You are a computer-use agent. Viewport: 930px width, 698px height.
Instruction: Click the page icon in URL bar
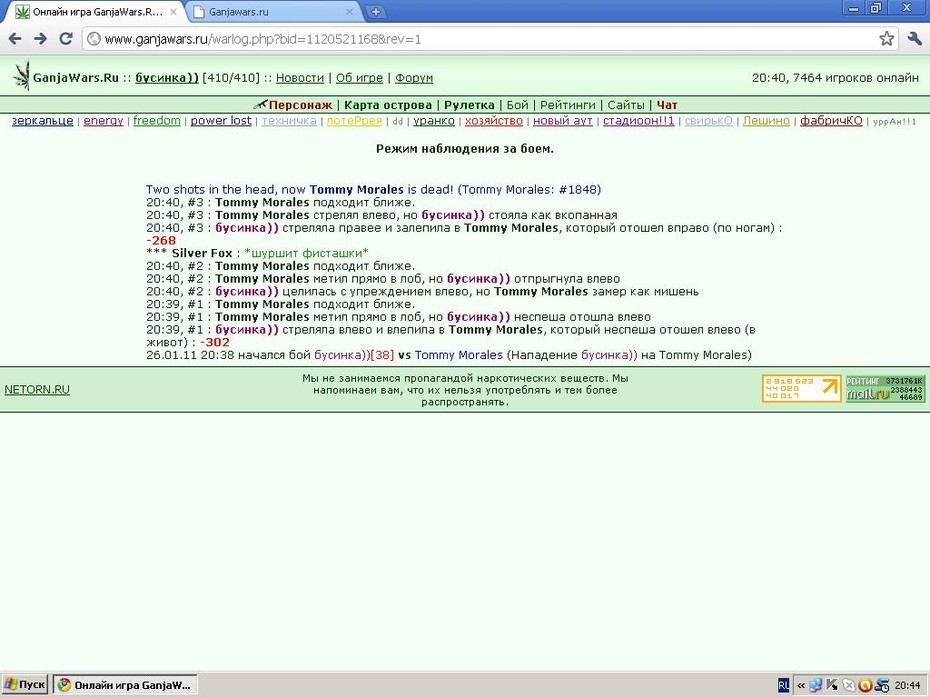[x=93, y=39]
